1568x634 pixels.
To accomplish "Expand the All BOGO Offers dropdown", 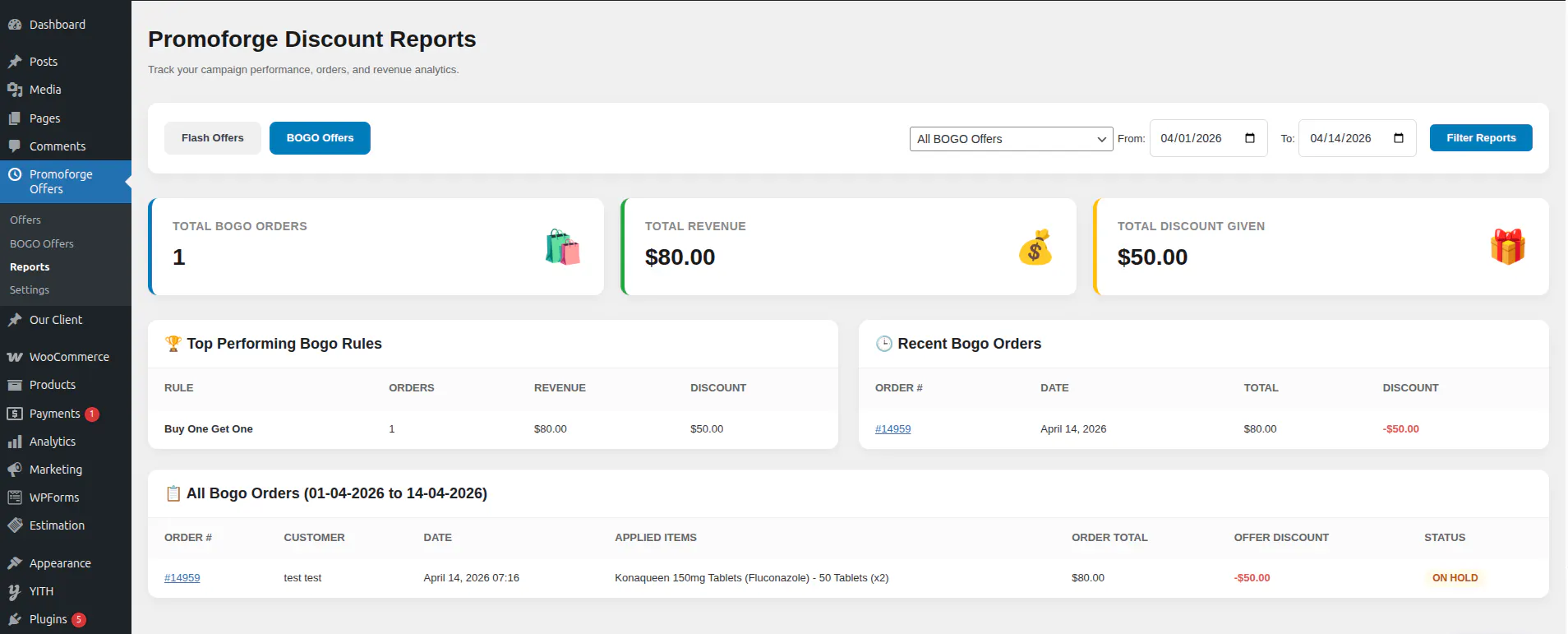I will (x=1011, y=139).
